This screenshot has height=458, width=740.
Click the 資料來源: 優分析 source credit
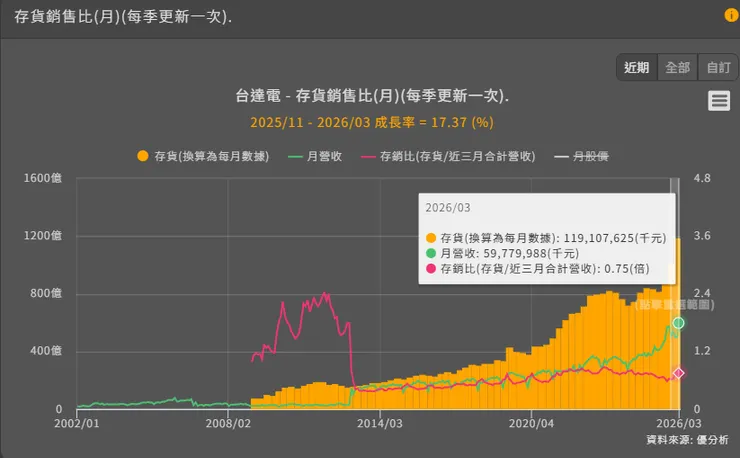[688, 440]
